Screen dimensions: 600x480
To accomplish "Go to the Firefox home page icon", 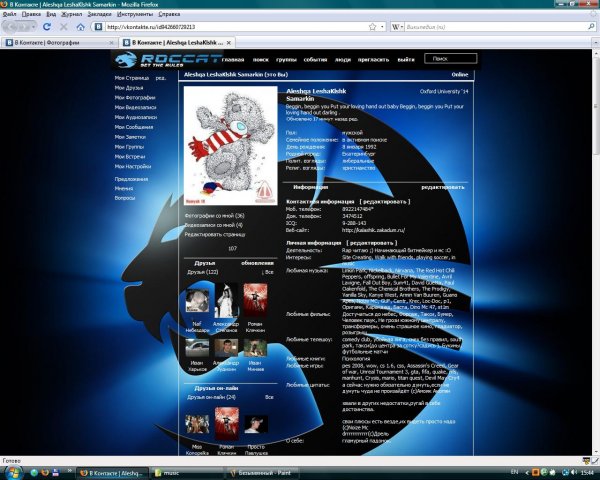I will click(x=80, y=27).
